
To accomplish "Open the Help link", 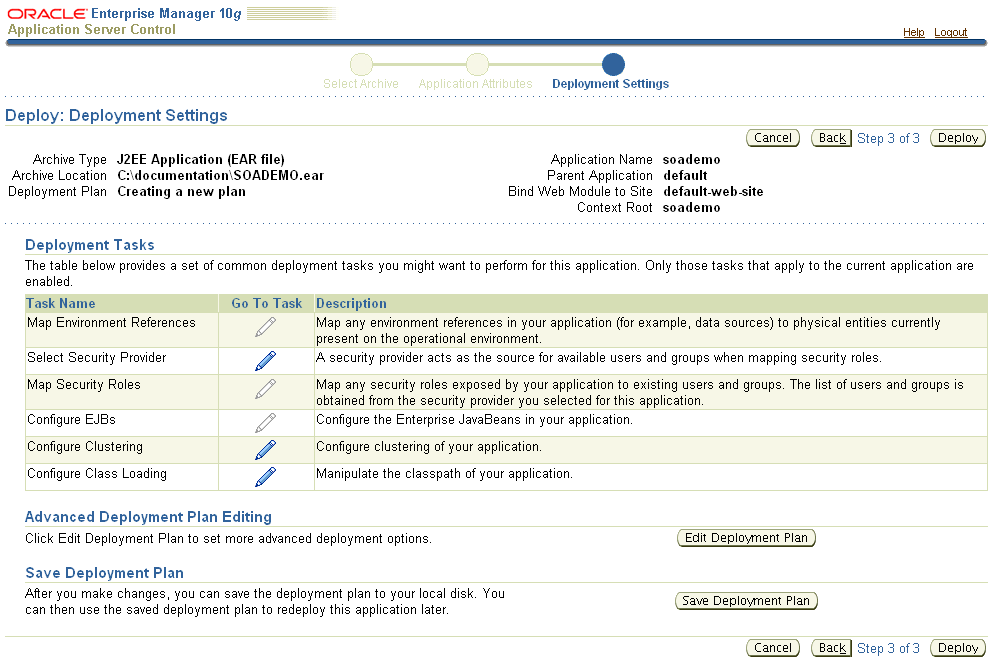I will (914, 32).
